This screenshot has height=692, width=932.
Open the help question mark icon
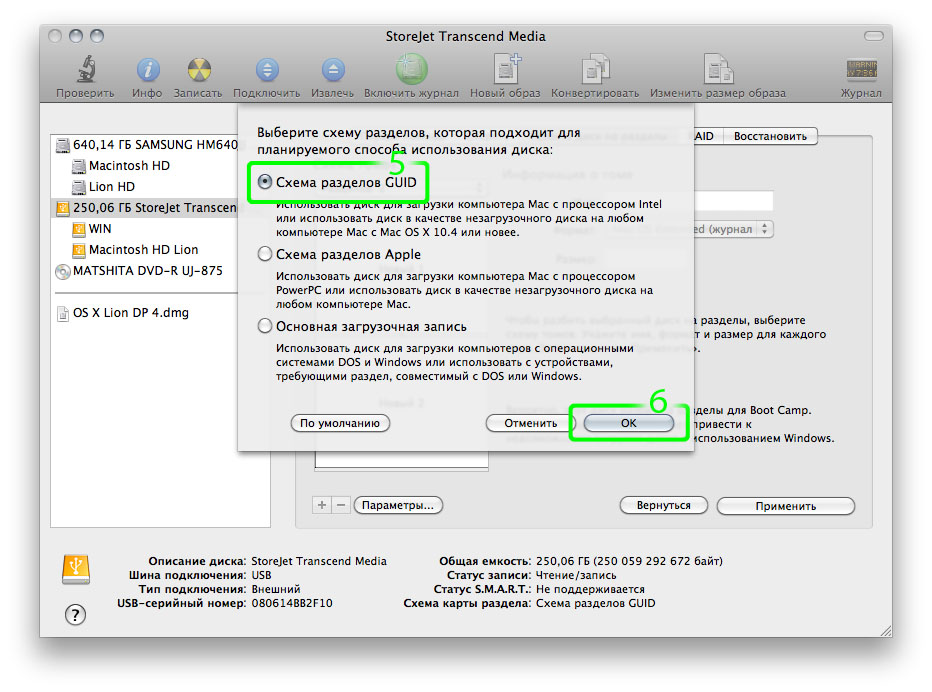pos(75,615)
